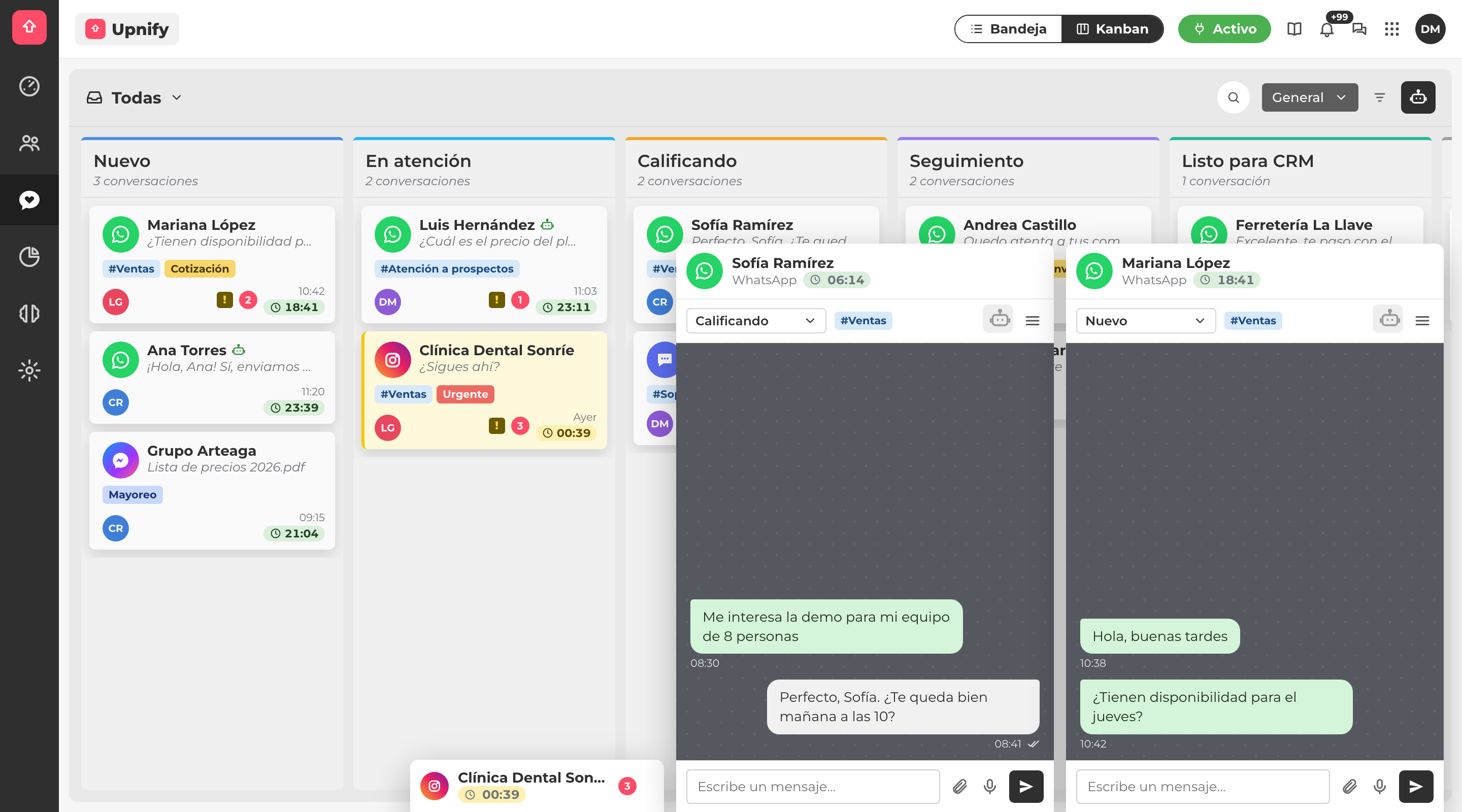Click the 06:14 timer in Sofía Ramírez chat header

tap(837, 280)
